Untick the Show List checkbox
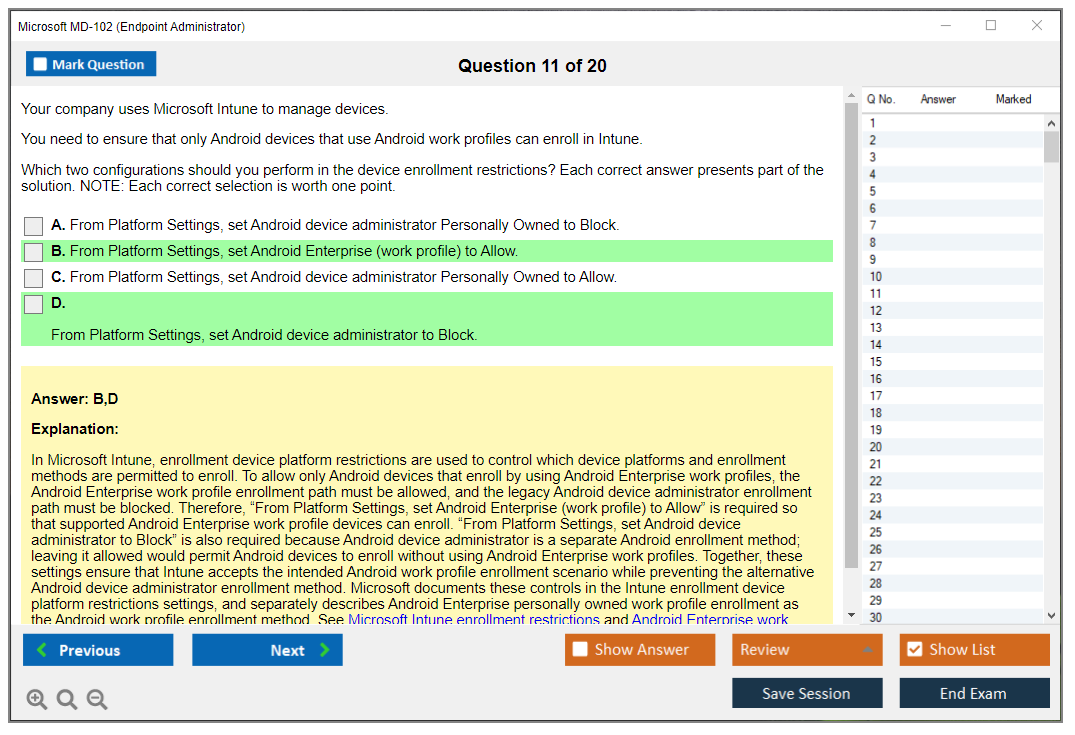Image resolution: width=1075 pixels, height=735 pixels. pos(915,649)
